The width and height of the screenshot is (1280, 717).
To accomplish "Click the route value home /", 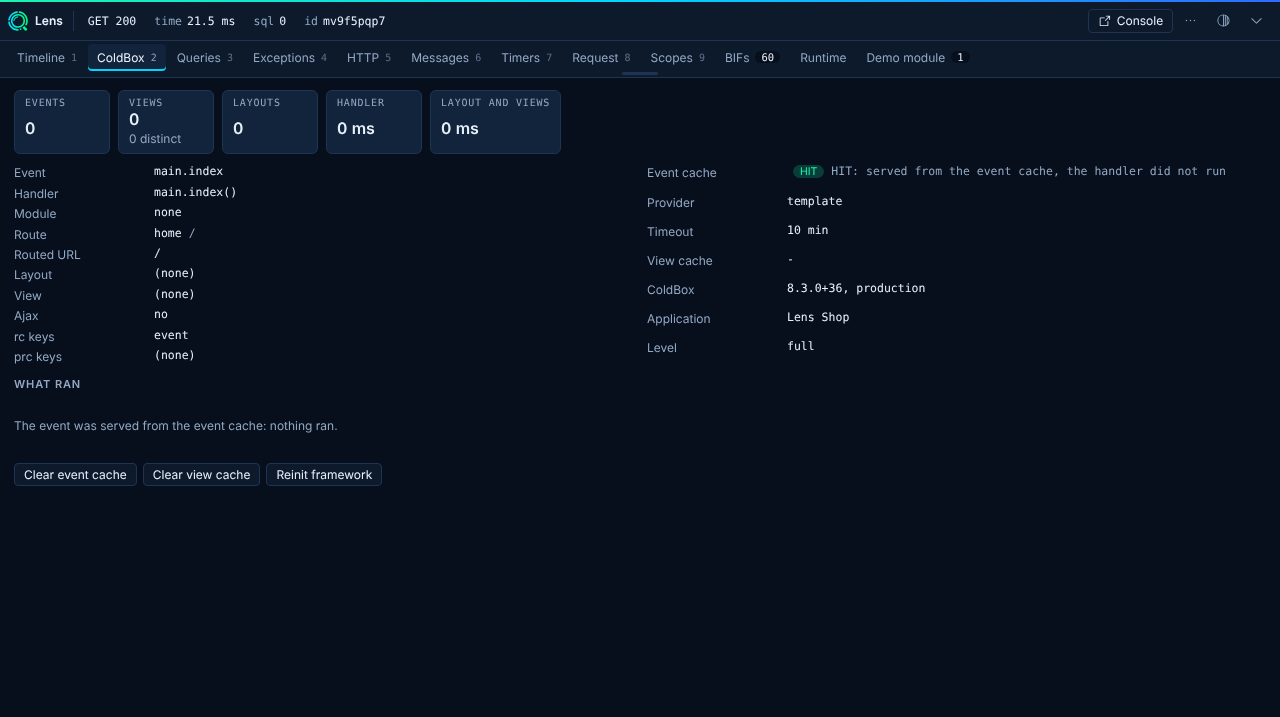I will [174, 233].
